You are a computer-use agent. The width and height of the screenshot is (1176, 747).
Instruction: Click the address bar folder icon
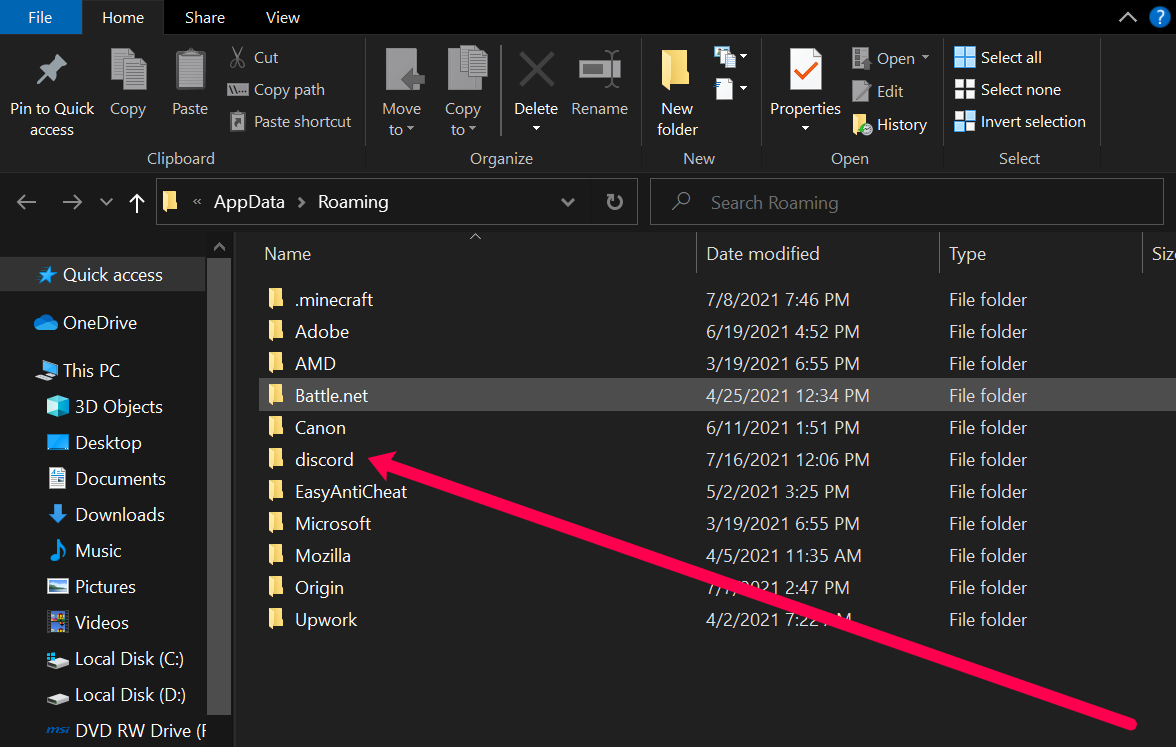point(170,200)
